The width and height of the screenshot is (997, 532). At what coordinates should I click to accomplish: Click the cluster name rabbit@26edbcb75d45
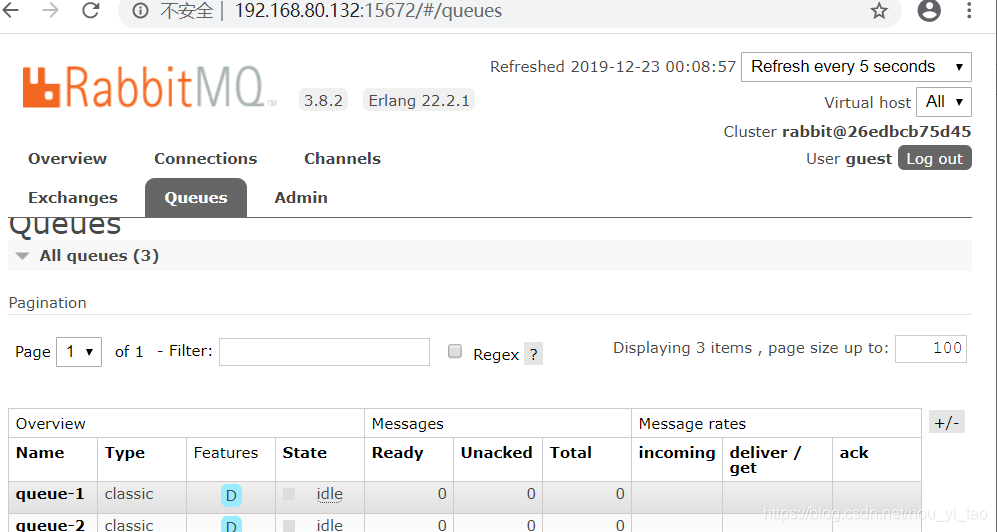click(x=876, y=132)
